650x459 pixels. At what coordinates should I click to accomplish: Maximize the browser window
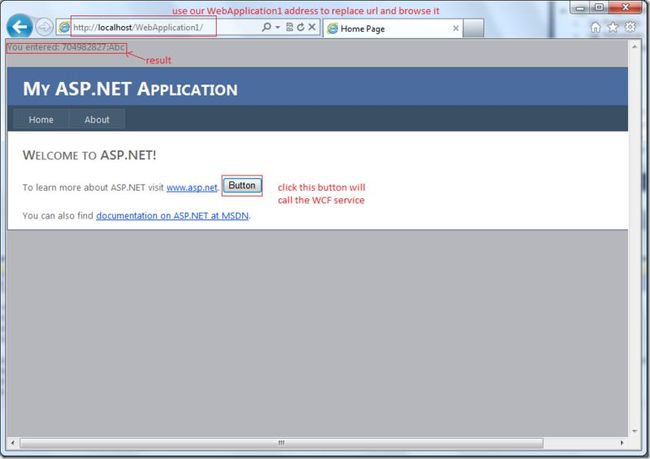(x=599, y=7)
